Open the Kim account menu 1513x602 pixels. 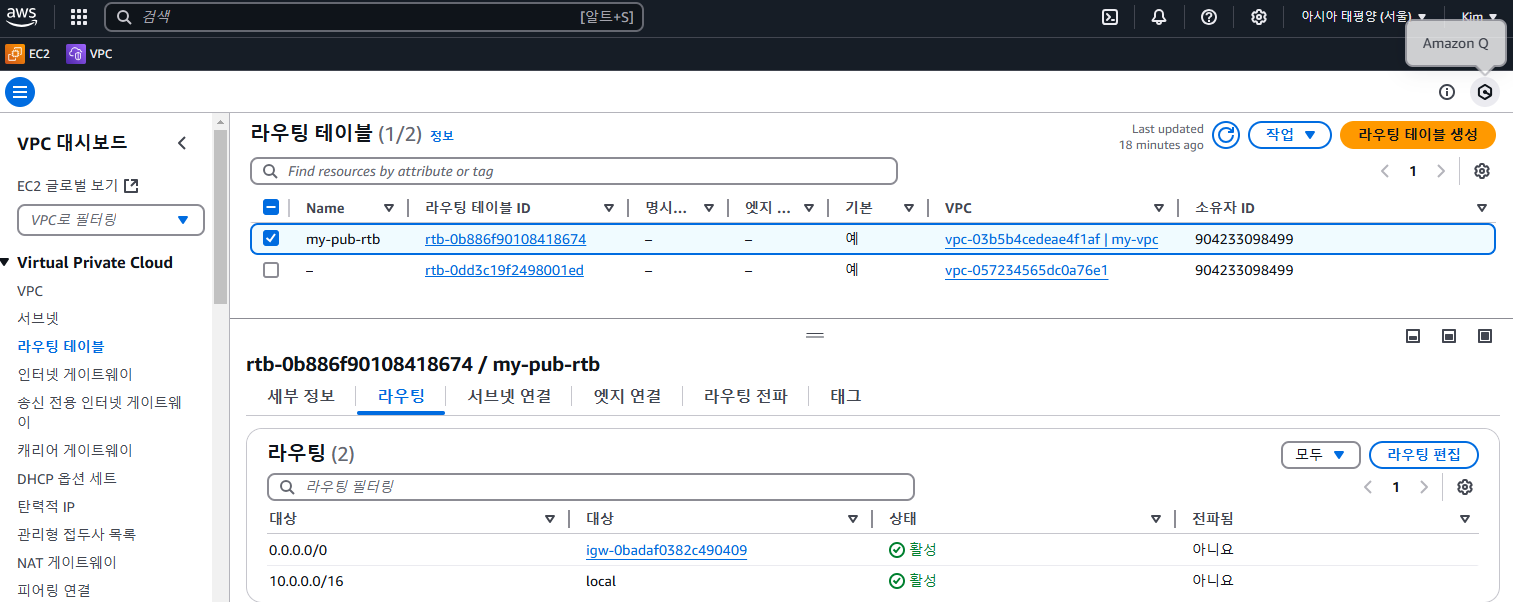click(1479, 17)
